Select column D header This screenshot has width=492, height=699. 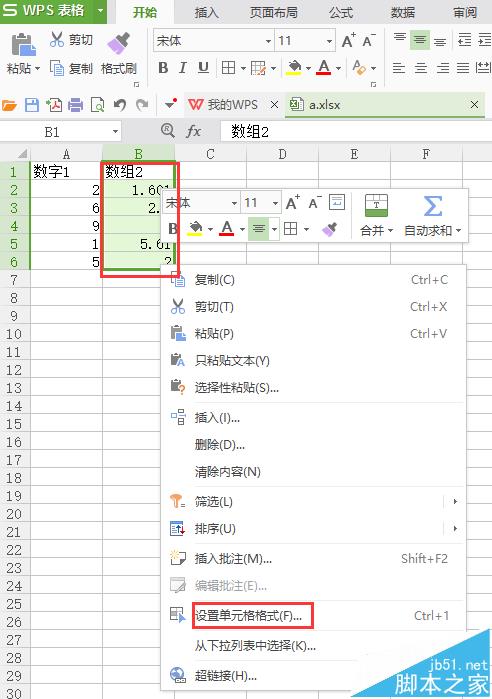click(x=283, y=154)
